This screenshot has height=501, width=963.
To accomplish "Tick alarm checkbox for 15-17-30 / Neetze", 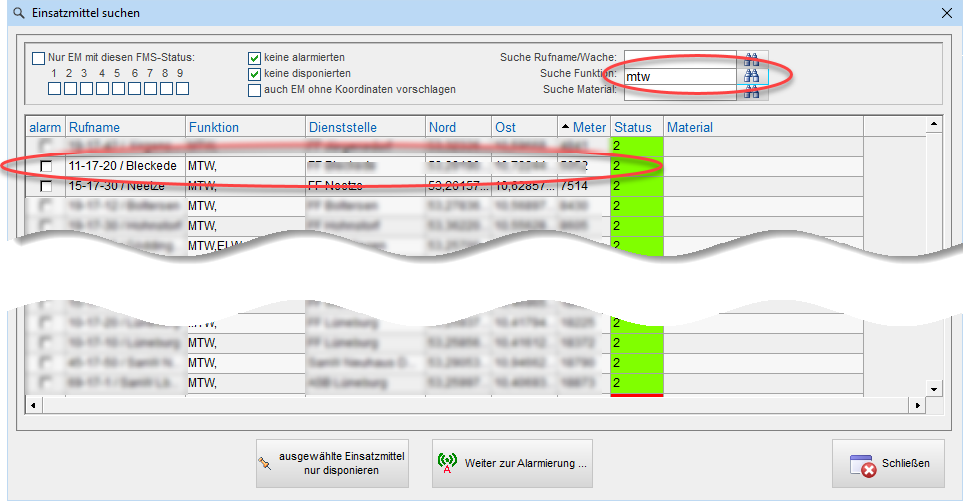I will point(46,186).
